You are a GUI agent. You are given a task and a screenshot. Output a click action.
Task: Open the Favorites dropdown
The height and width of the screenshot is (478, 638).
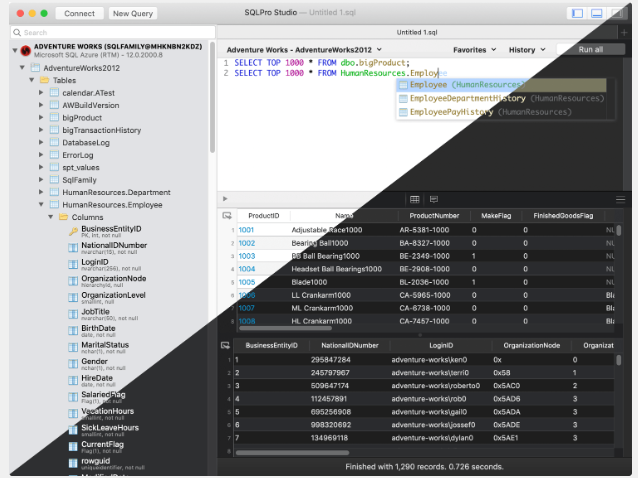[x=474, y=49]
